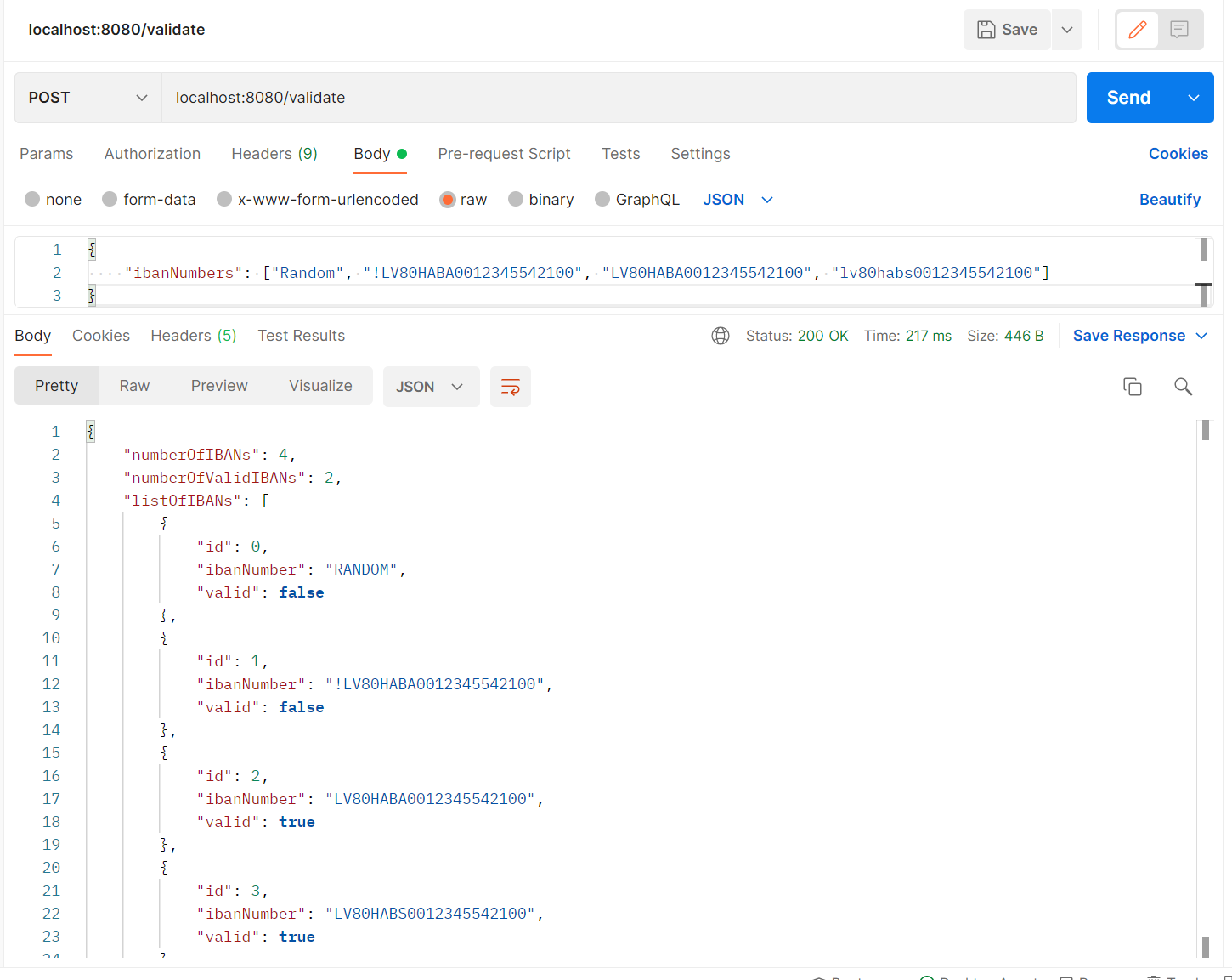Screen dimensions: 1232x980
Task: Open Pre-request Script tab
Action: pyautogui.click(x=504, y=154)
